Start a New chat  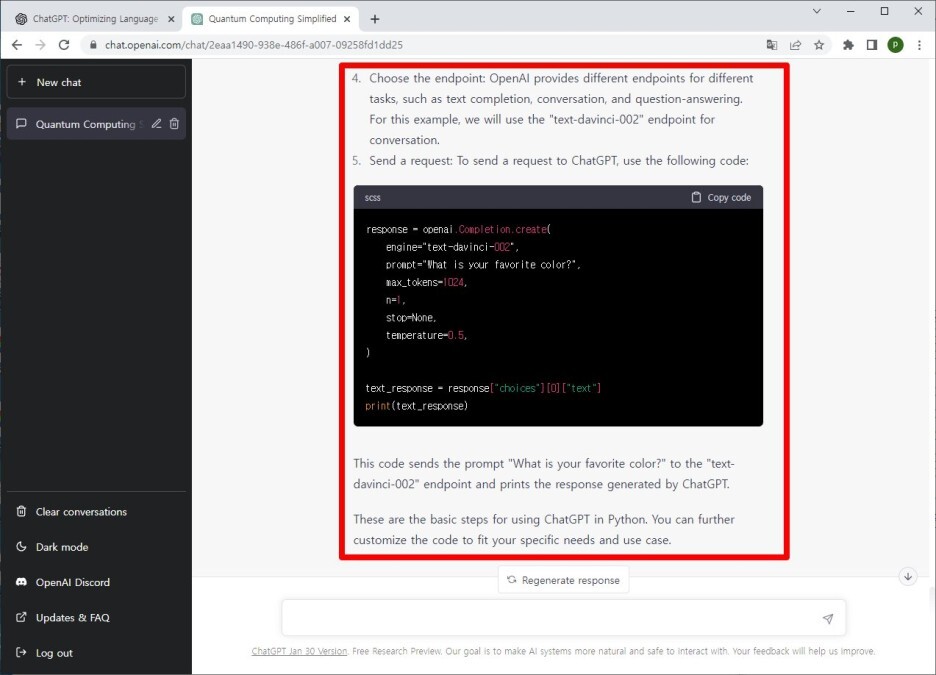96,82
